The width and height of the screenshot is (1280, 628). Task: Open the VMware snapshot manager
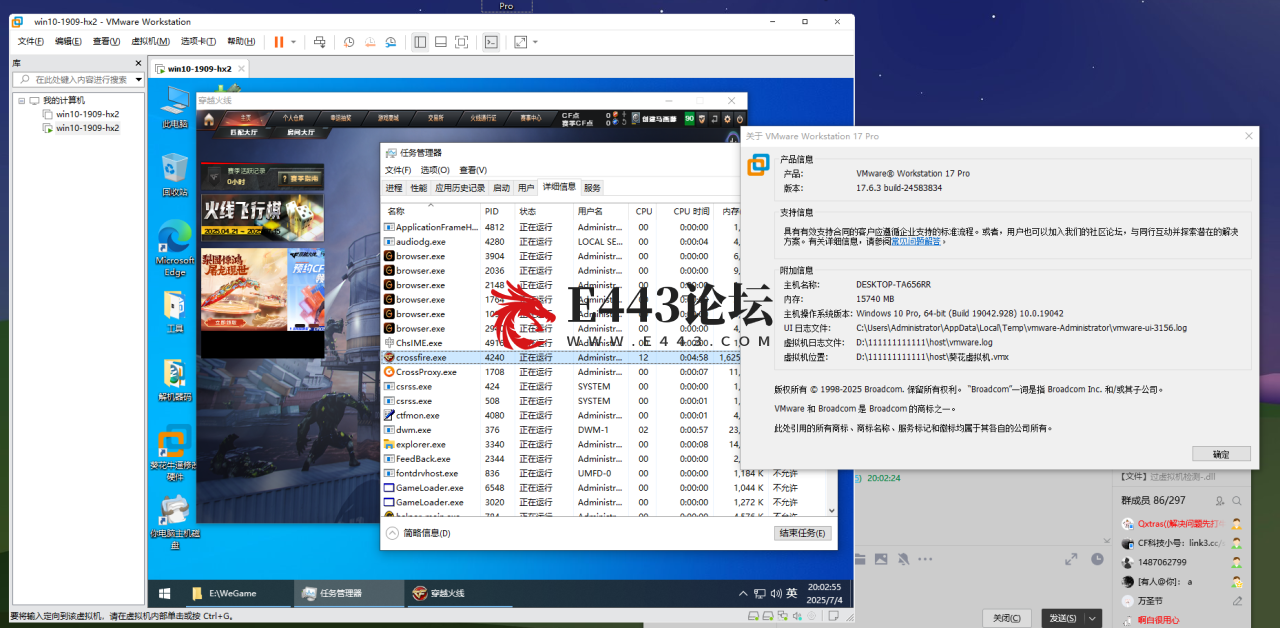[x=391, y=42]
